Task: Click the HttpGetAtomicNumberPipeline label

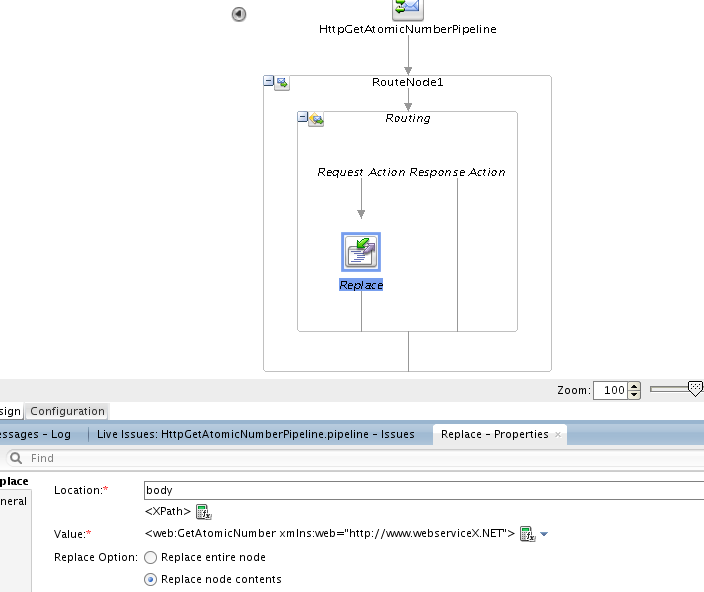Action: point(408,29)
